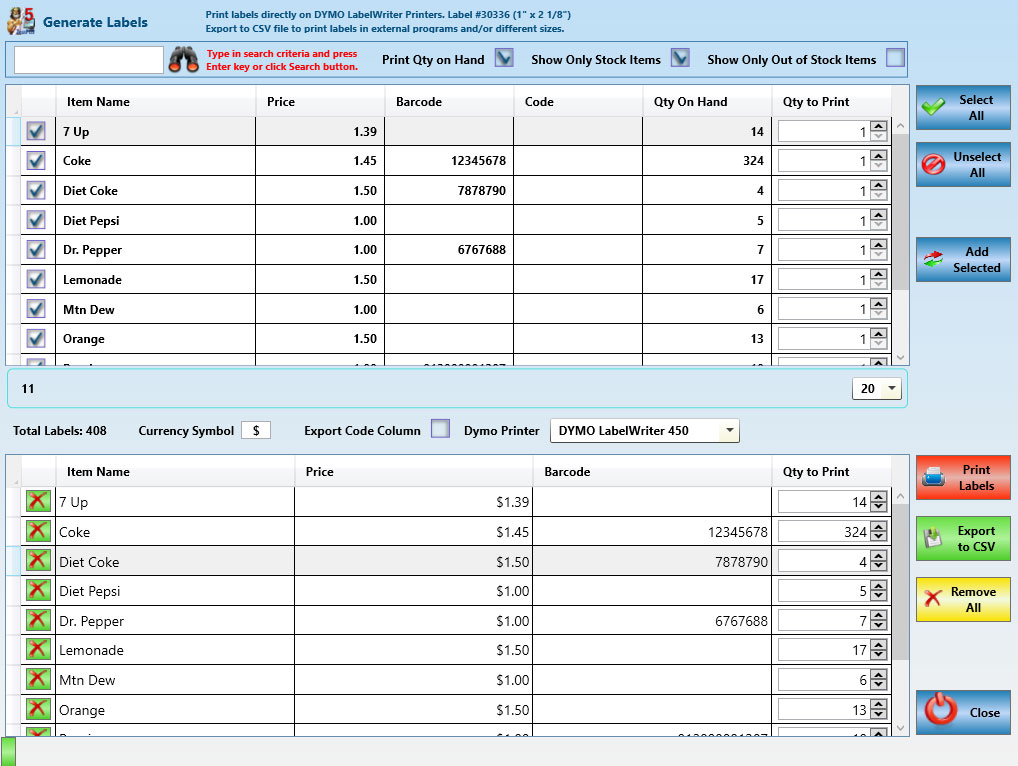1018x766 pixels.
Task: Click Select All button
Action: [963, 108]
